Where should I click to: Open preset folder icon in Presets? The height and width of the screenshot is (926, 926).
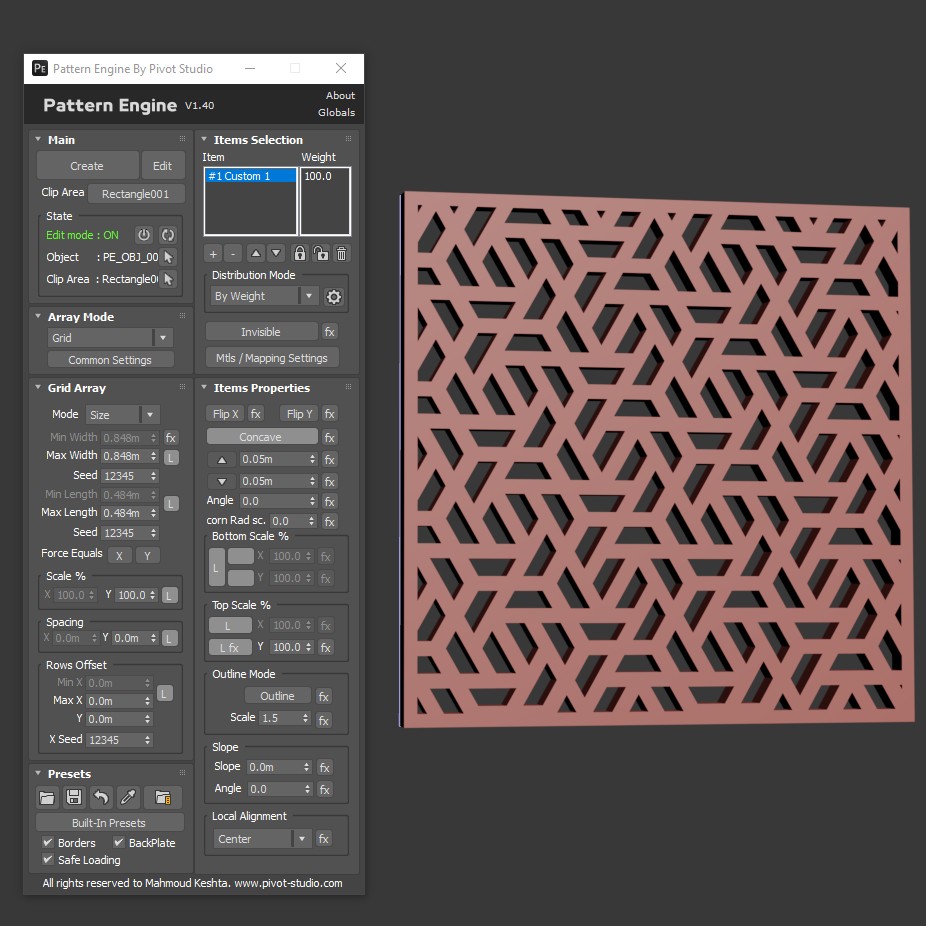click(x=47, y=798)
